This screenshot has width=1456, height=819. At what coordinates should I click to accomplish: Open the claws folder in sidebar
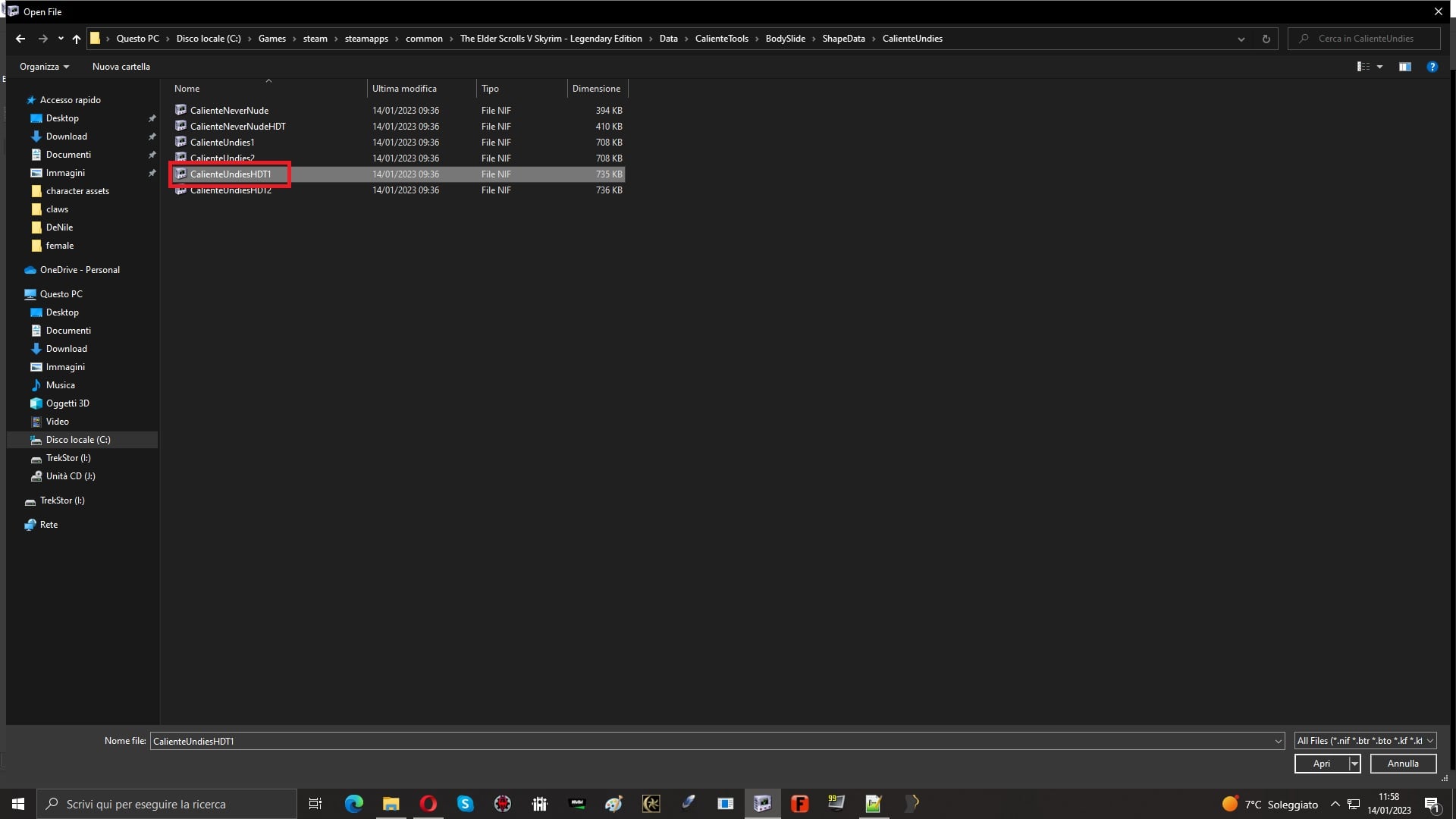point(57,209)
